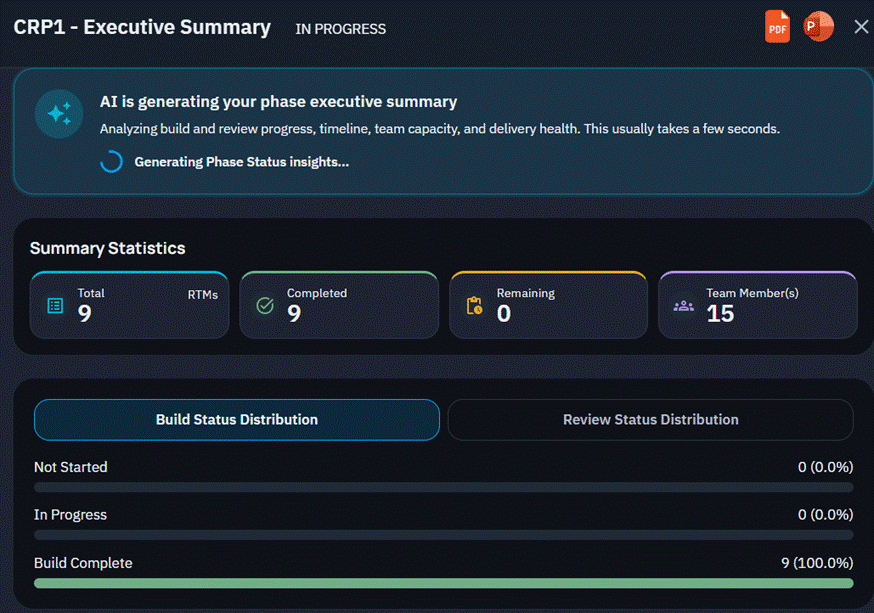Viewport: 874px width, 613px height.
Task: Export summary to PowerPoint icon
Action: point(818,26)
